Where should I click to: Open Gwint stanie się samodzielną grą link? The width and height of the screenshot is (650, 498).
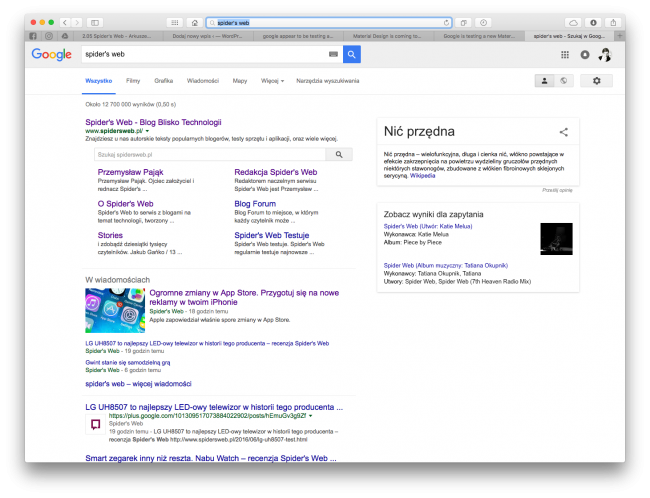click(128, 362)
